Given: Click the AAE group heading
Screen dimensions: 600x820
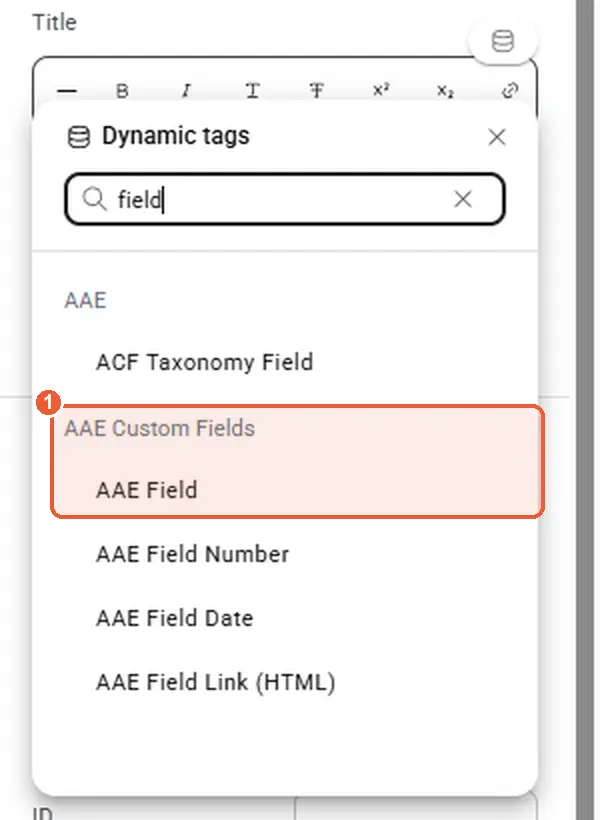Looking at the screenshot, I should coord(85,300).
